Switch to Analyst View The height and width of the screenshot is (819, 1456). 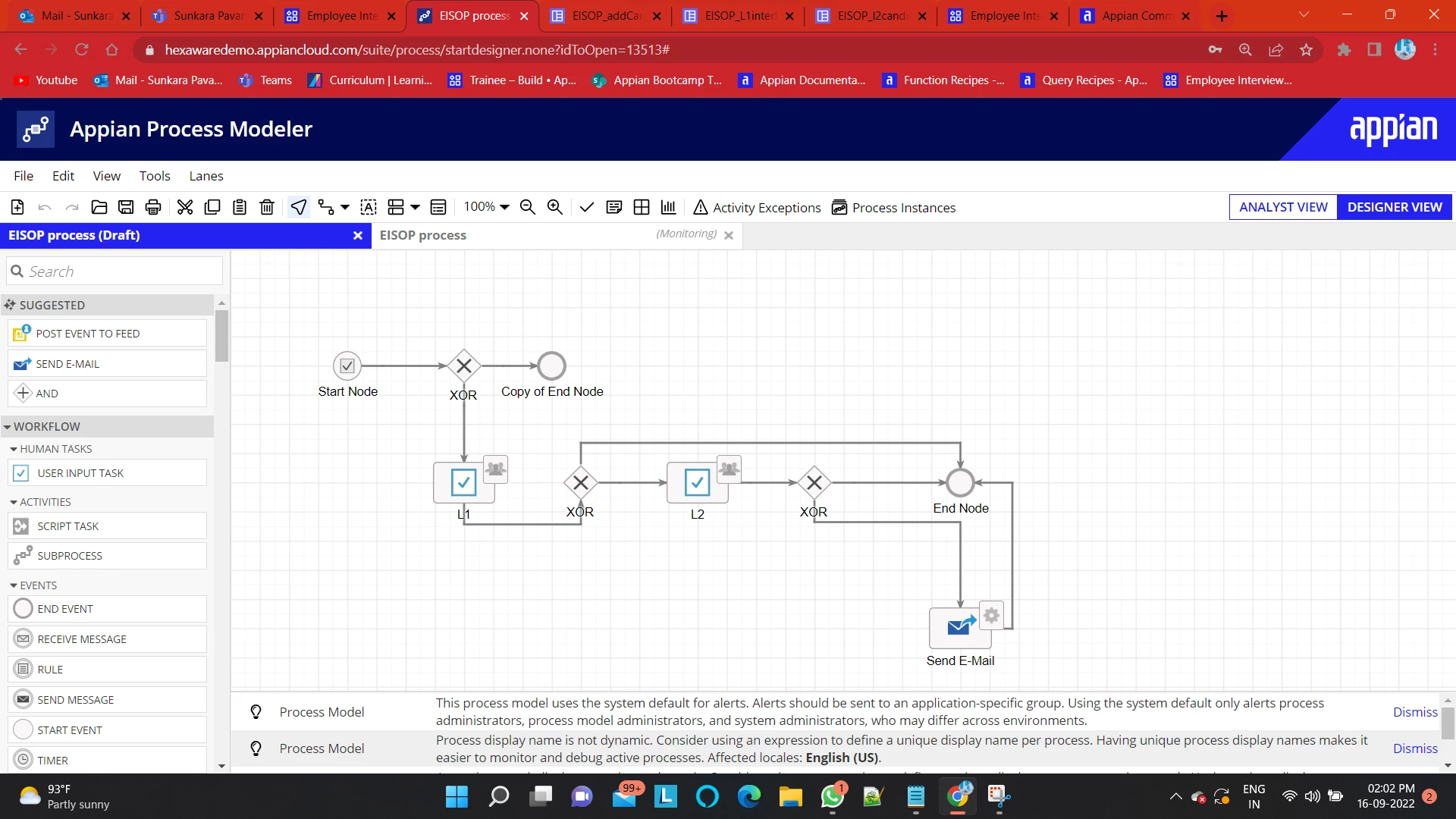click(x=1283, y=207)
